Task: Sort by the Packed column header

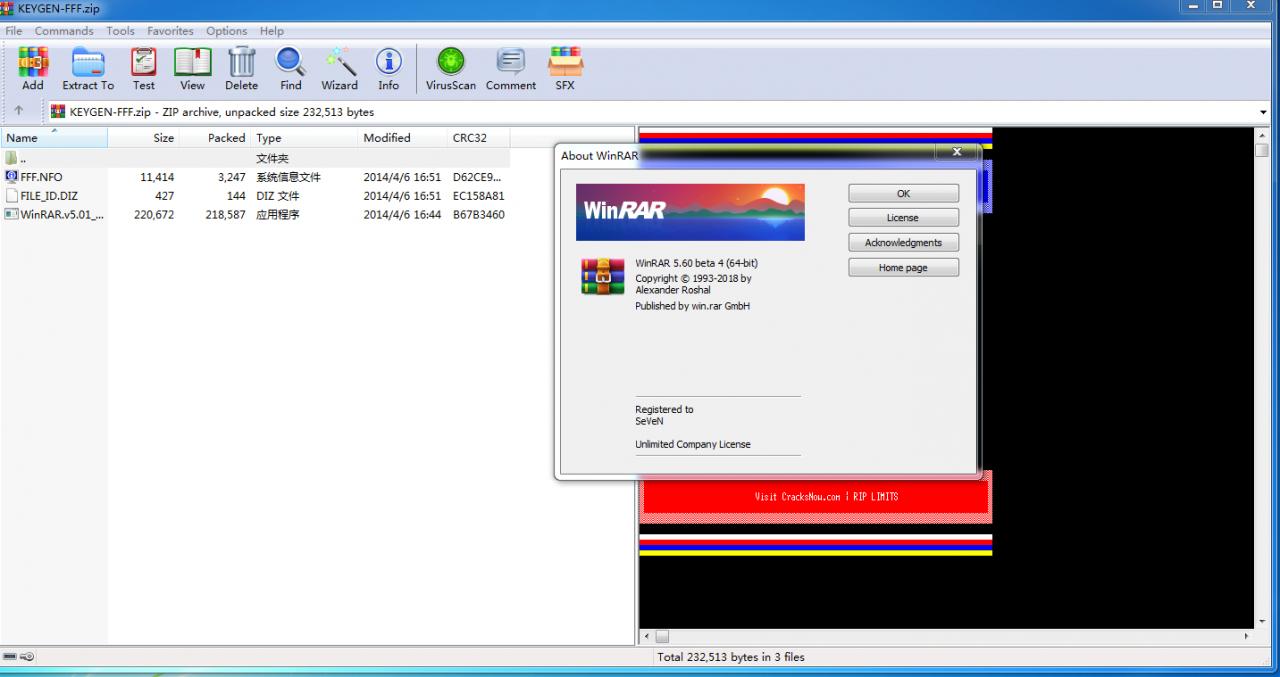Action: (214, 138)
